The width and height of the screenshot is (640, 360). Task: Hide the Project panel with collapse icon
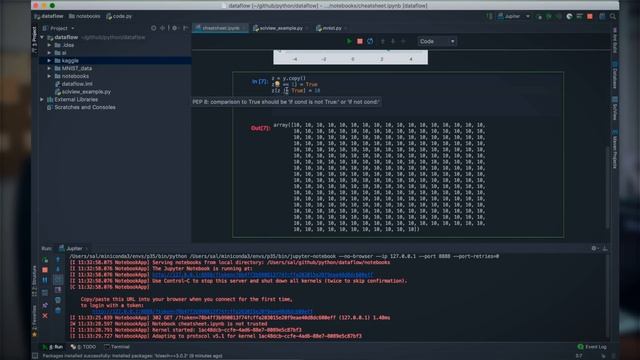185,28
